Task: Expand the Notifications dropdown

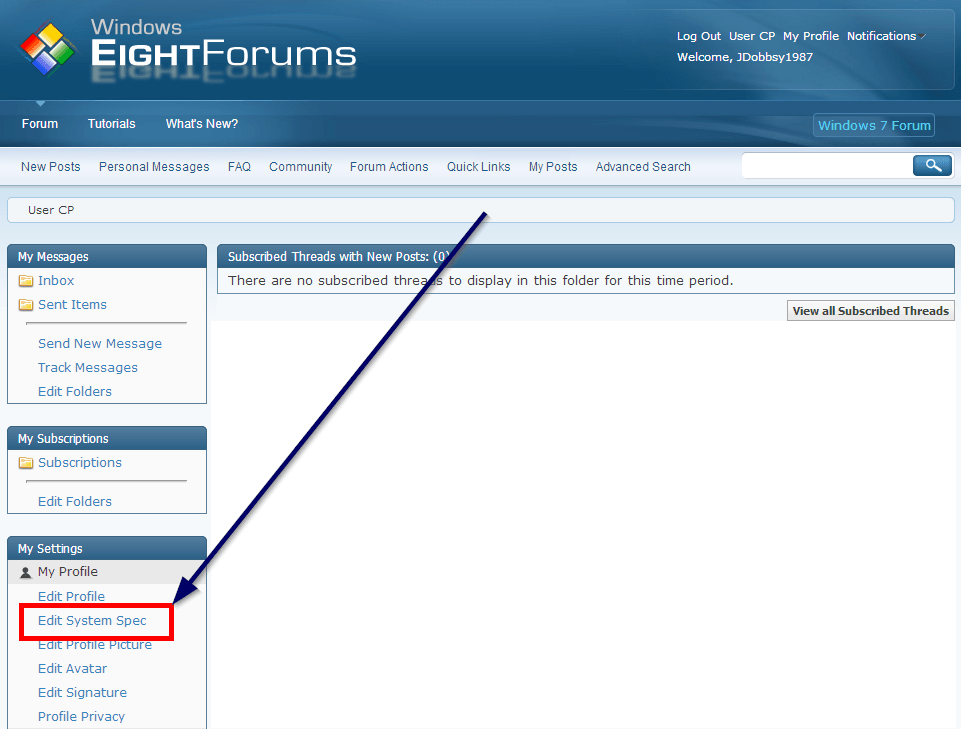Action: click(x=886, y=36)
